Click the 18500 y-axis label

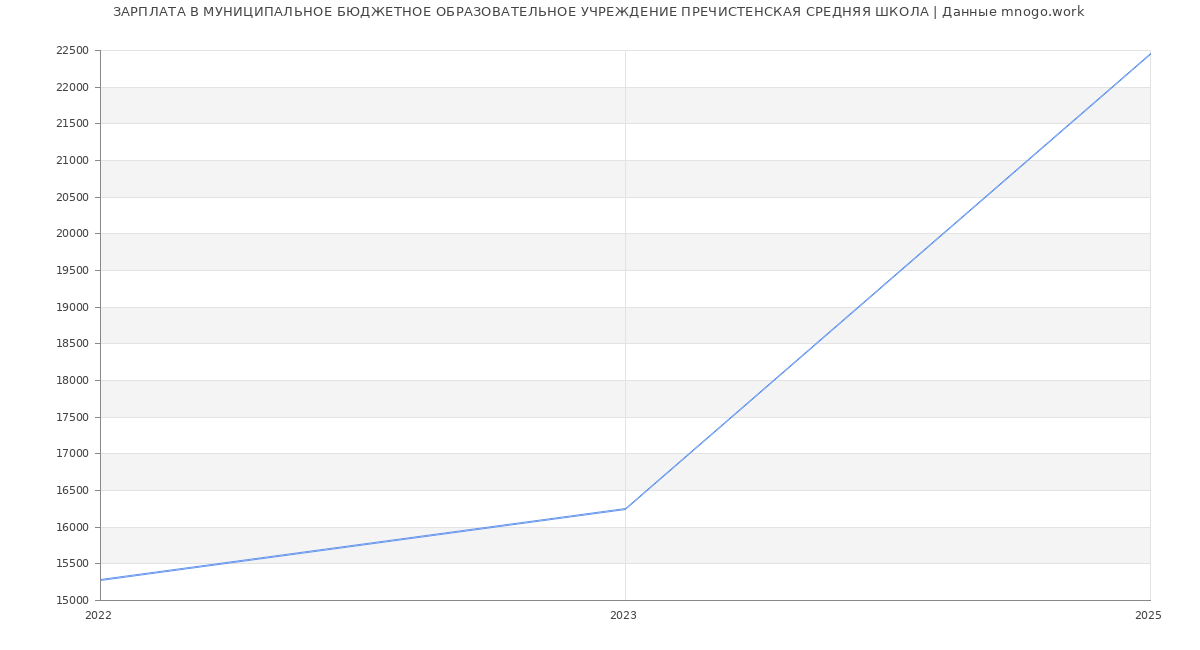click(72, 344)
